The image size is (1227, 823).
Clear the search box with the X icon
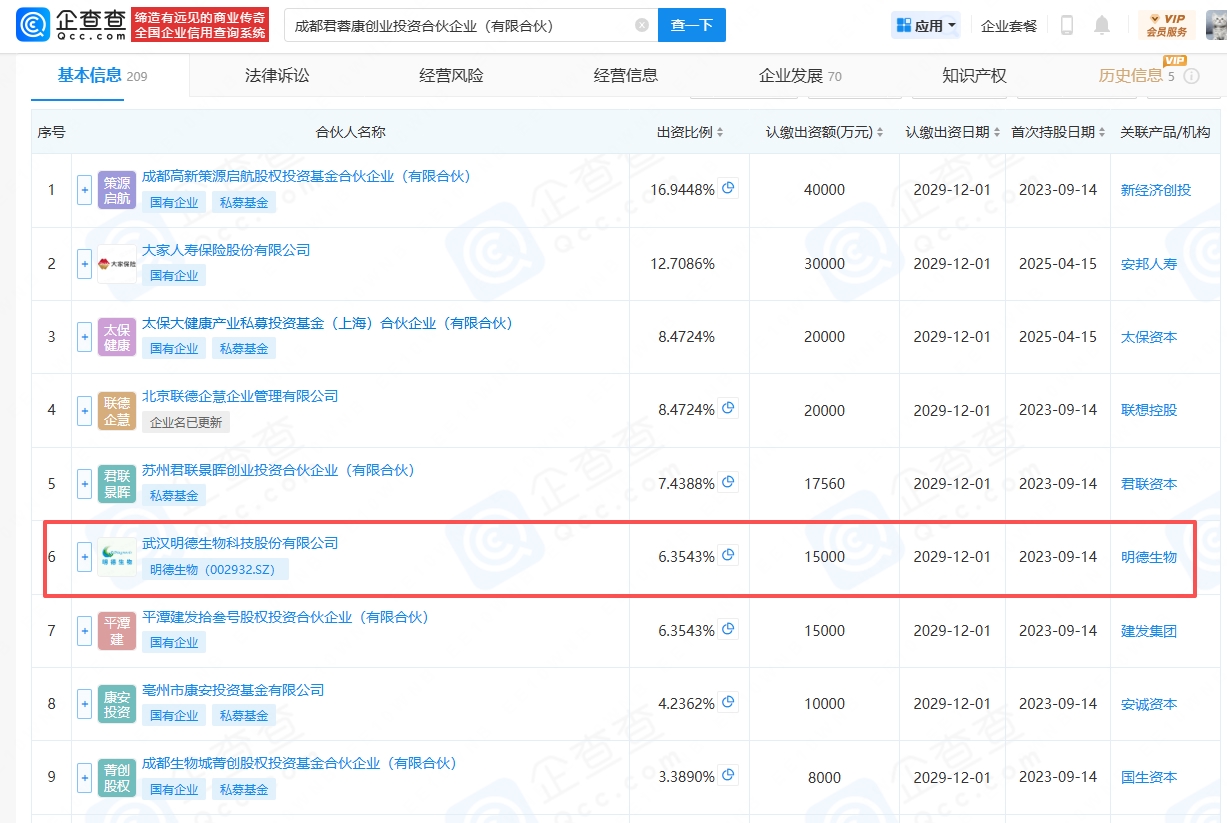click(642, 26)
